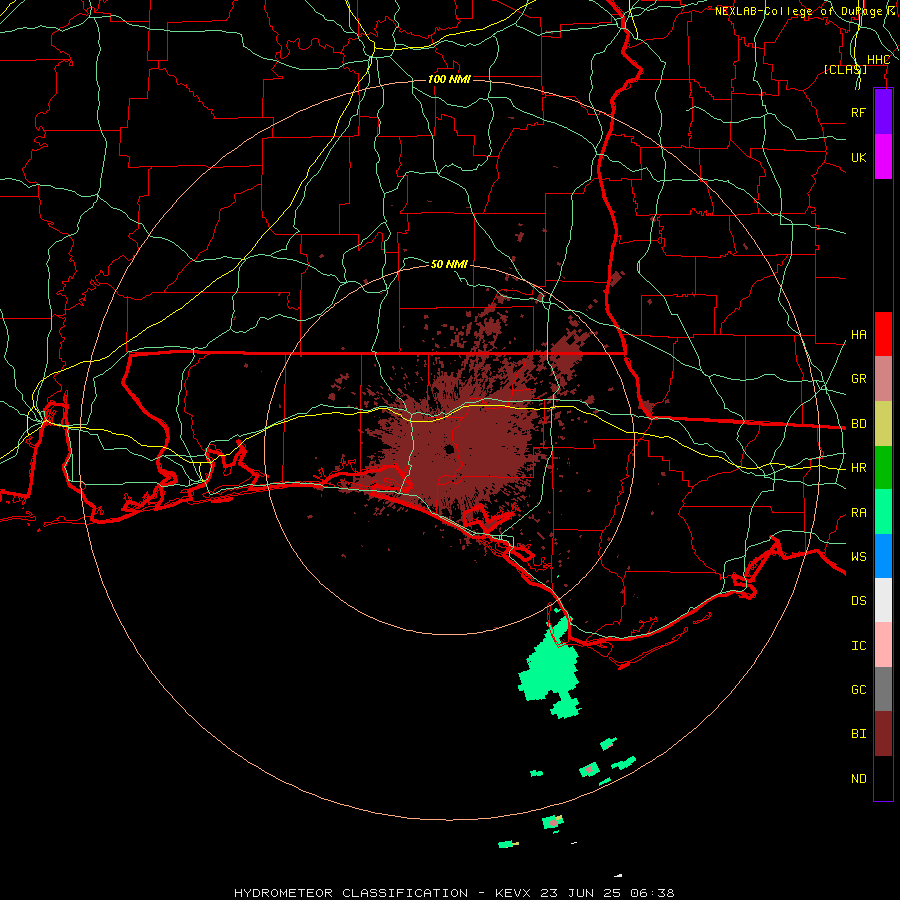Click the HA legend label
The width and height of the screenshot is (900, 900).
point(858,335)
